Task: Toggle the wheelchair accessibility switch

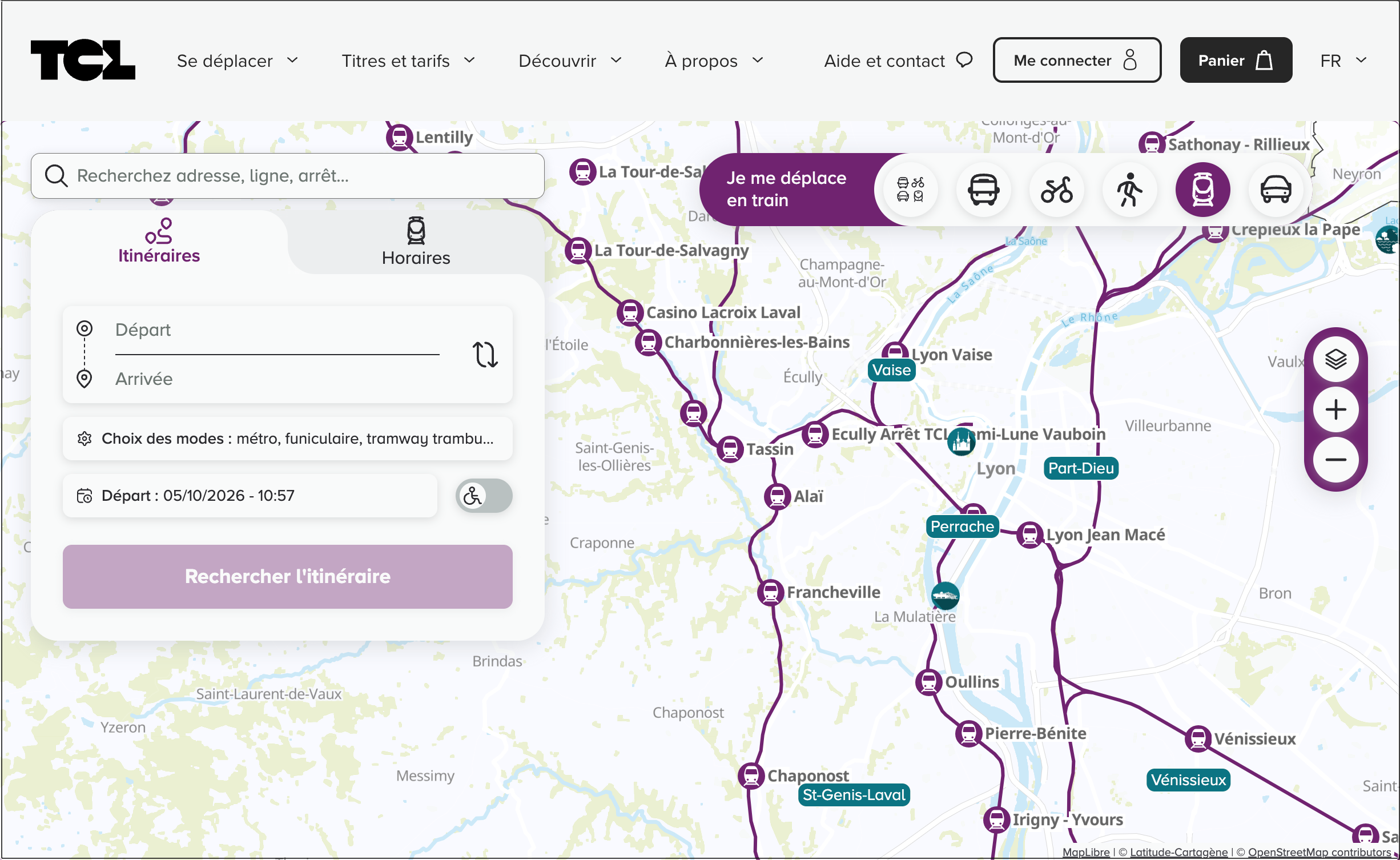Action: 484,496
